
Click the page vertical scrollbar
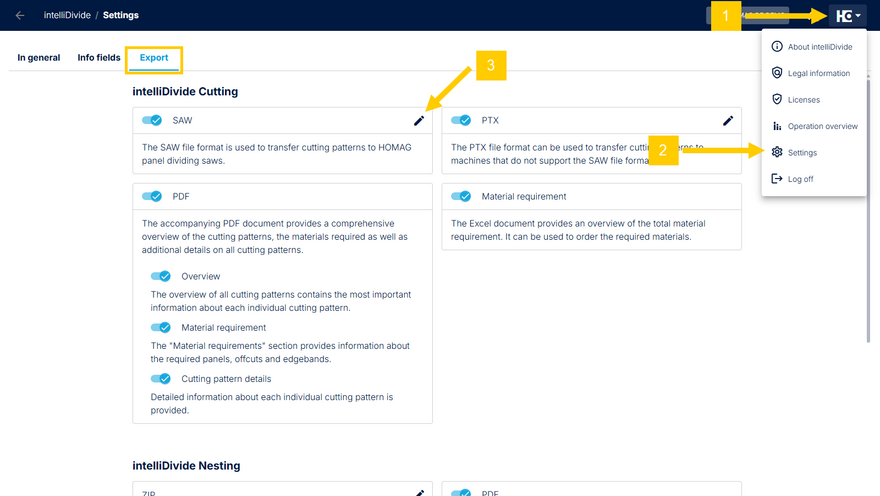[x=869, y=210]
